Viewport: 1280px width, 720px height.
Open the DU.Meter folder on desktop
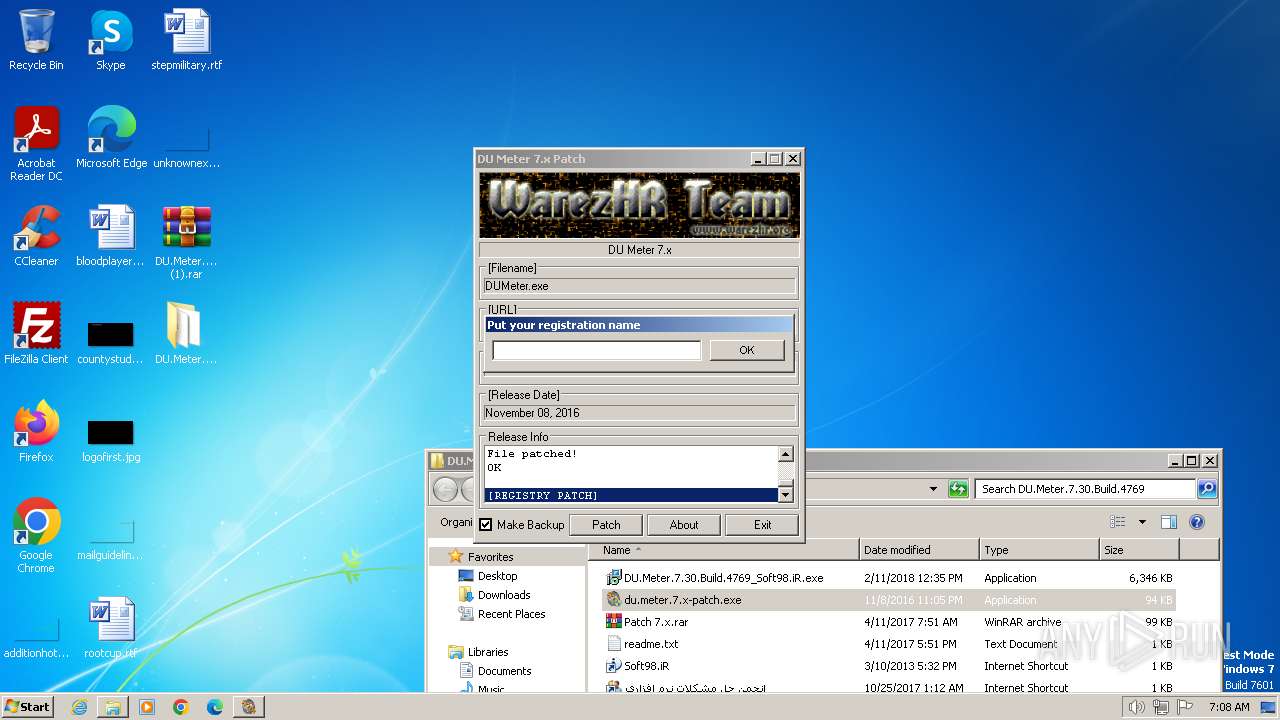coord(185,333)
